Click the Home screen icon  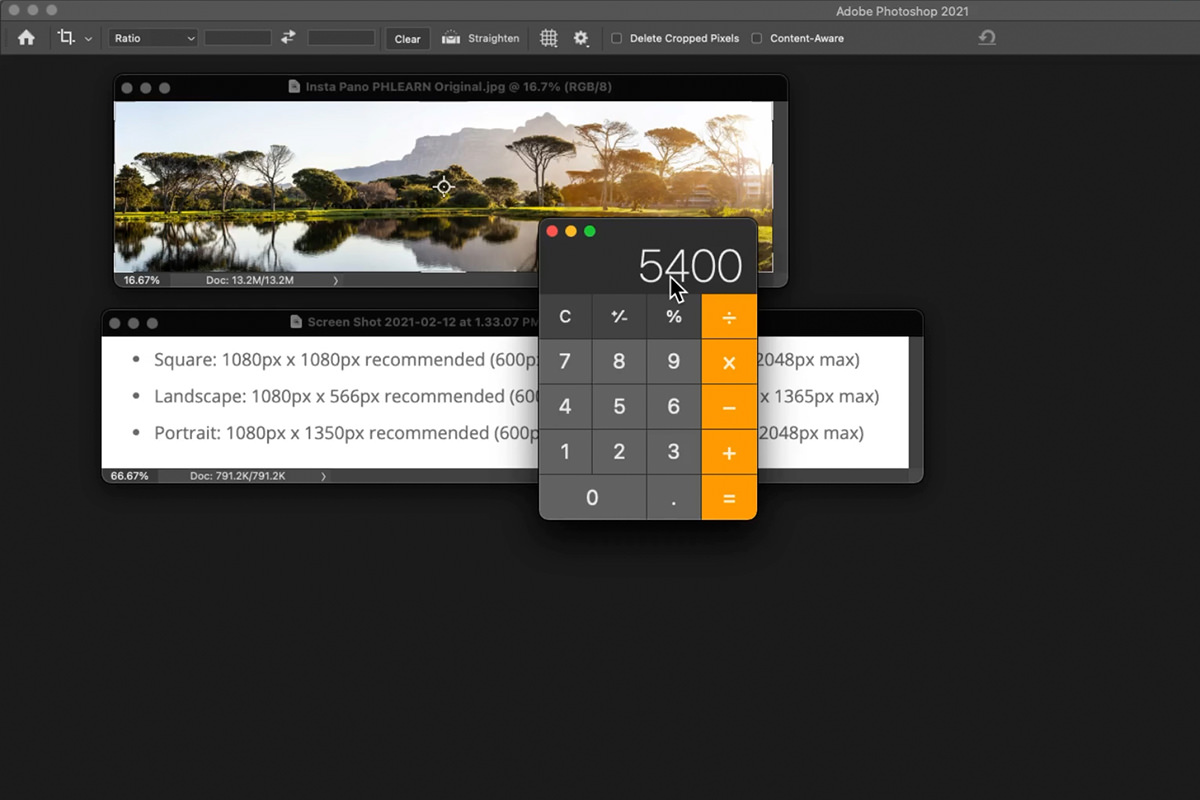(25, 37)
